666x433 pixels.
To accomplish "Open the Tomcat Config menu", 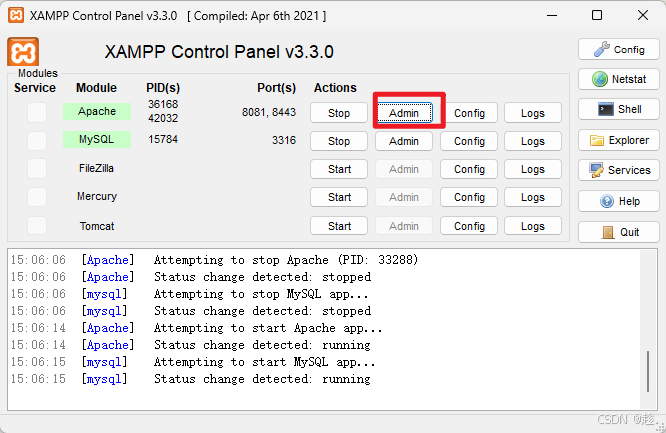I will click(469, 226).
